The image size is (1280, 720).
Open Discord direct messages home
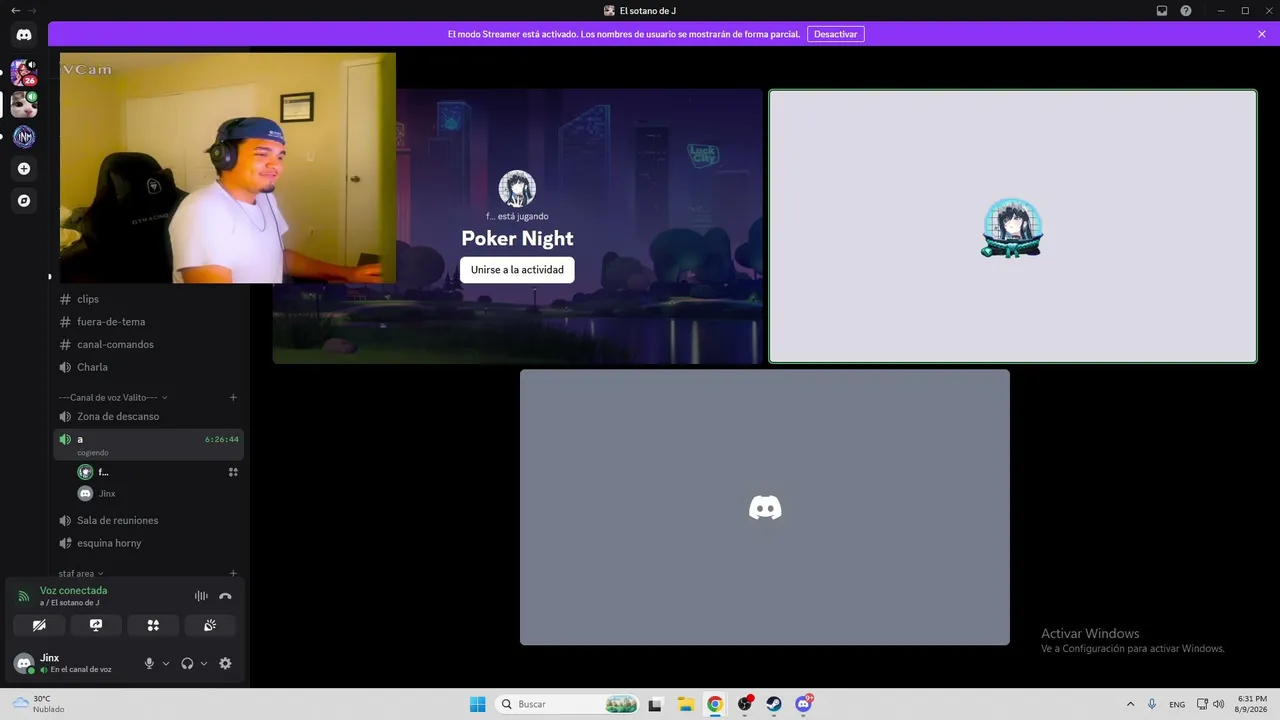(x=24, y=35)
